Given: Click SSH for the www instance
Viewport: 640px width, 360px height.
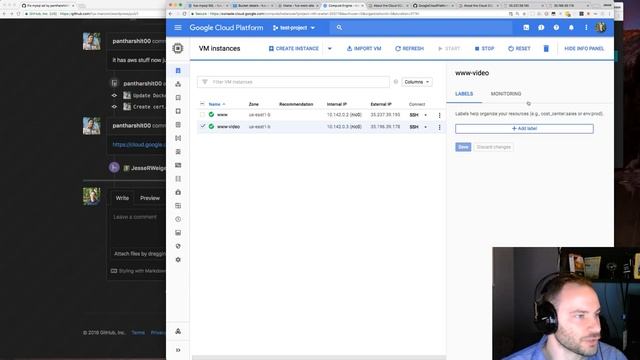Looking at the screenshot, I should click(414, 115).
